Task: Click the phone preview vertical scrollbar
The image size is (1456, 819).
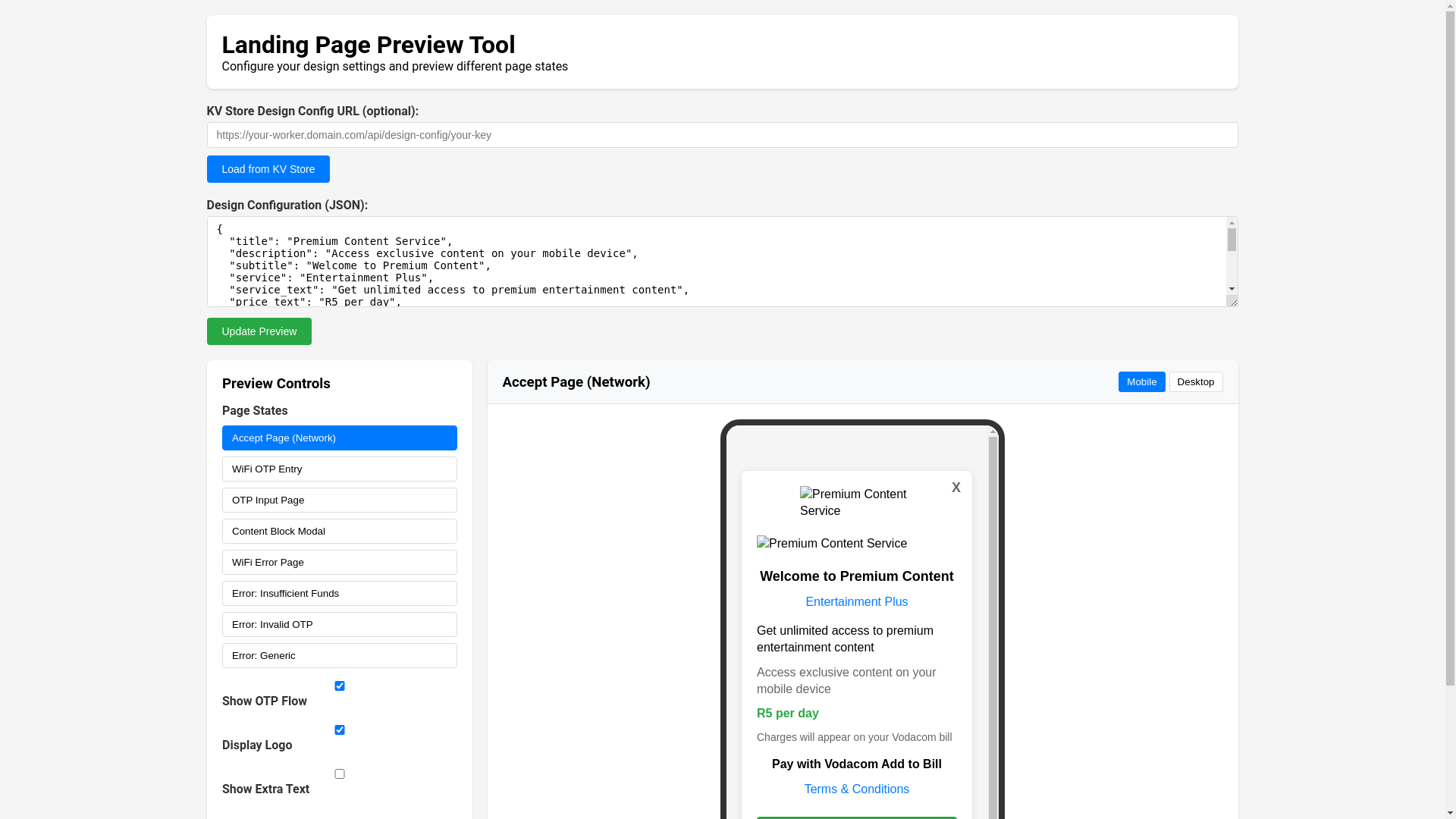Action: tap(993, 622)
